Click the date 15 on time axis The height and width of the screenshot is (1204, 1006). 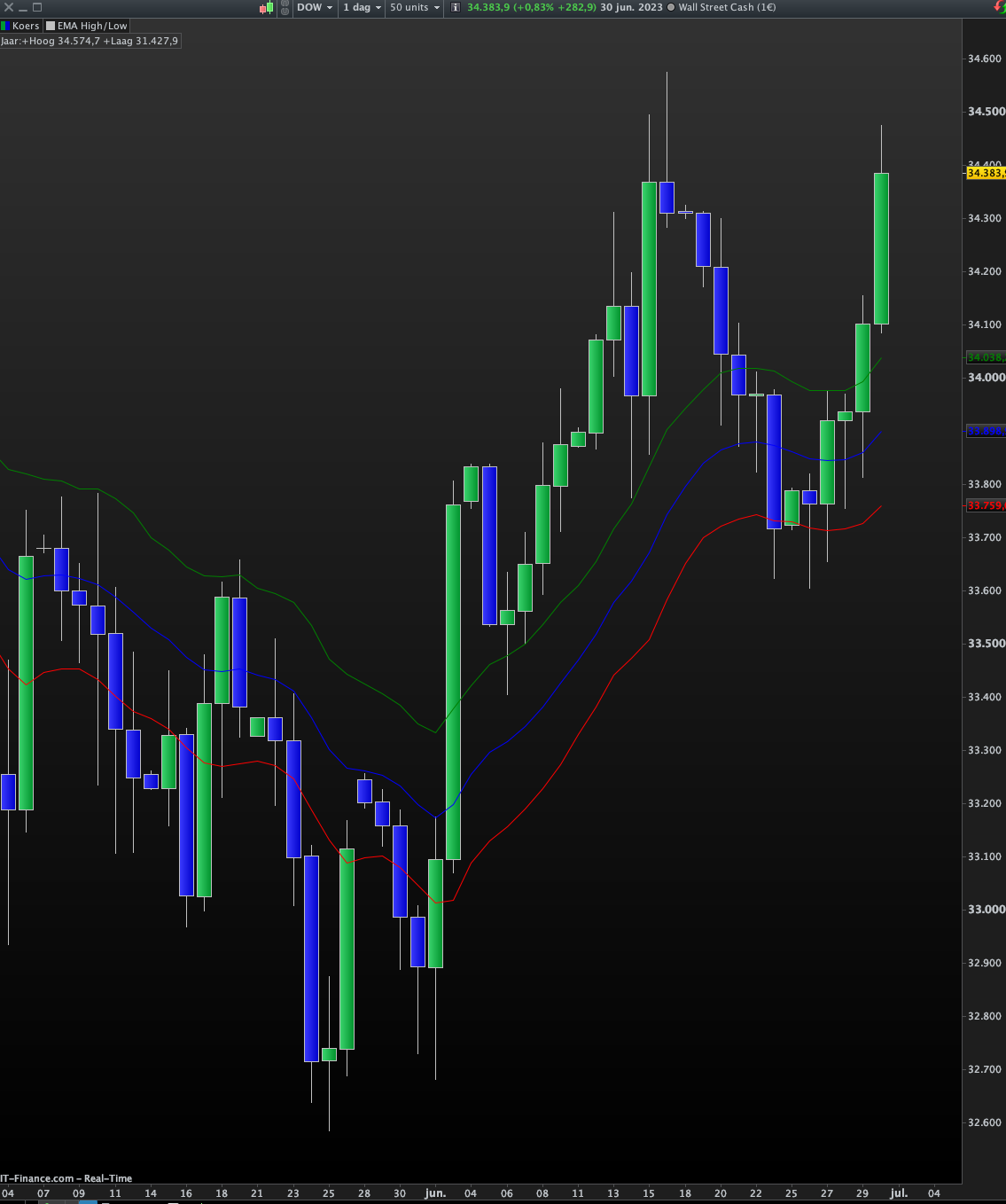(649, 1193)
